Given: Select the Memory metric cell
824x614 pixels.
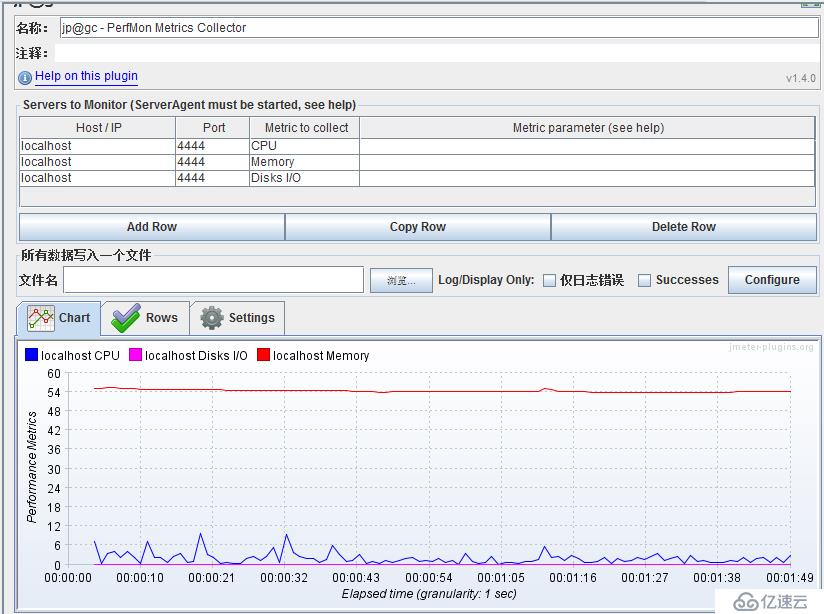Looking at the screenshot, I should 304,162.
